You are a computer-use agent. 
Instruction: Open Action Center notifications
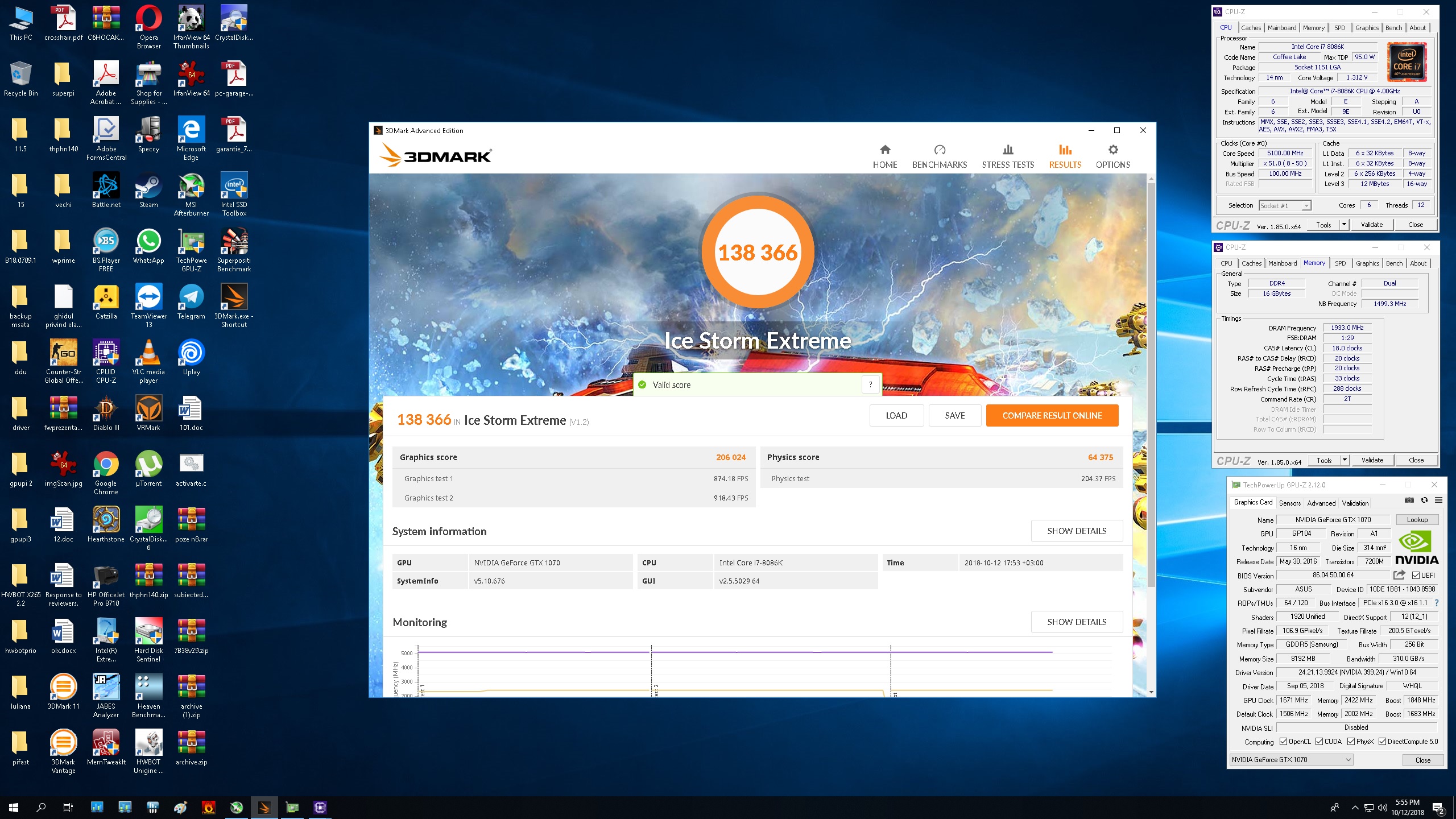point(1438,808)
